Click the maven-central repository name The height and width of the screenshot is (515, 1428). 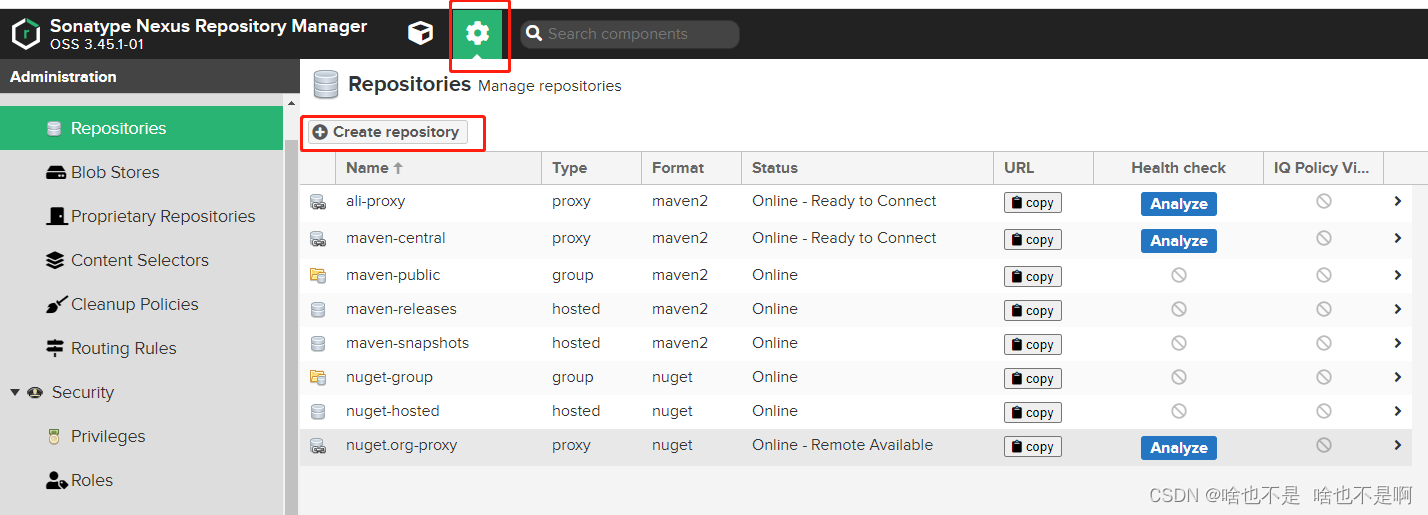(395, 238)
